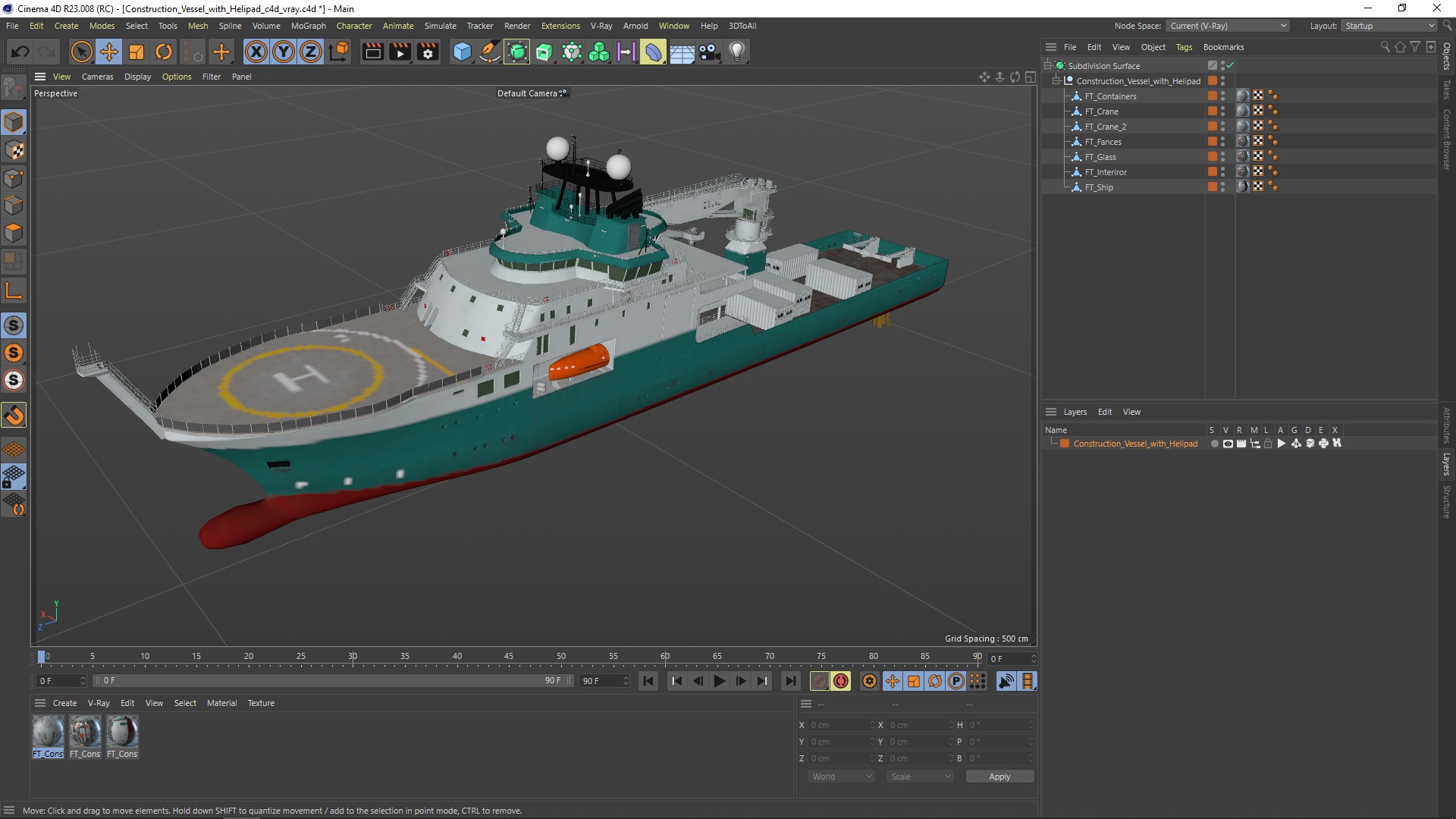Click the Floor environment icon
The width and height of the screenshot is (1456, 819).
tap(682, 52)
